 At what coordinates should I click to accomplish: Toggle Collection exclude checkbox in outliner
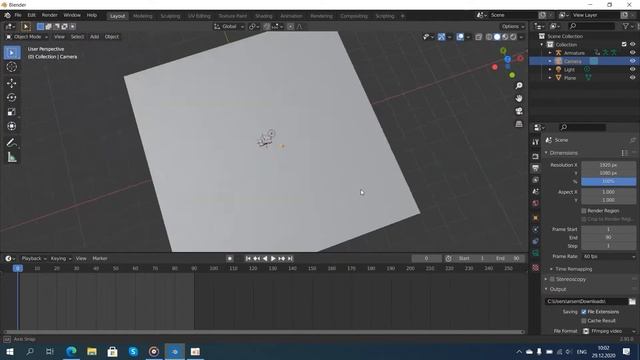624,44
